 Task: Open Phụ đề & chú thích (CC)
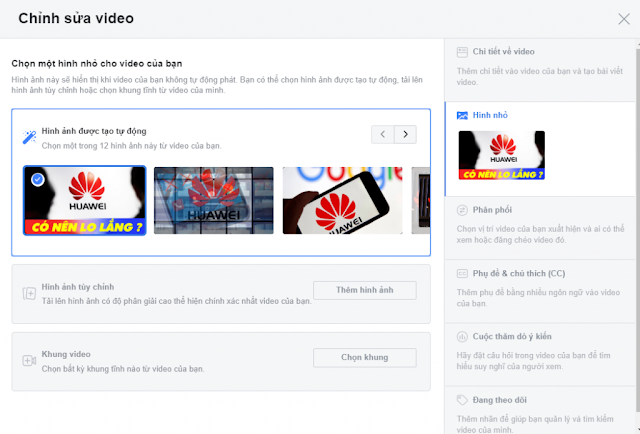(540, 291)
